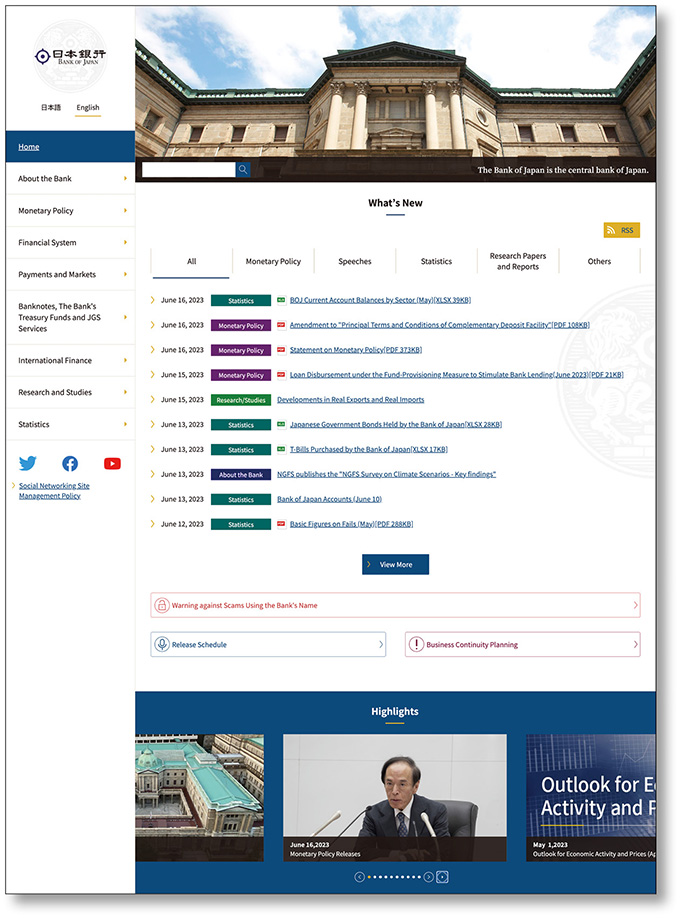680x918 pixels.
Task: Expand Payments and Markets arrow
Action: tap(125, 275)
